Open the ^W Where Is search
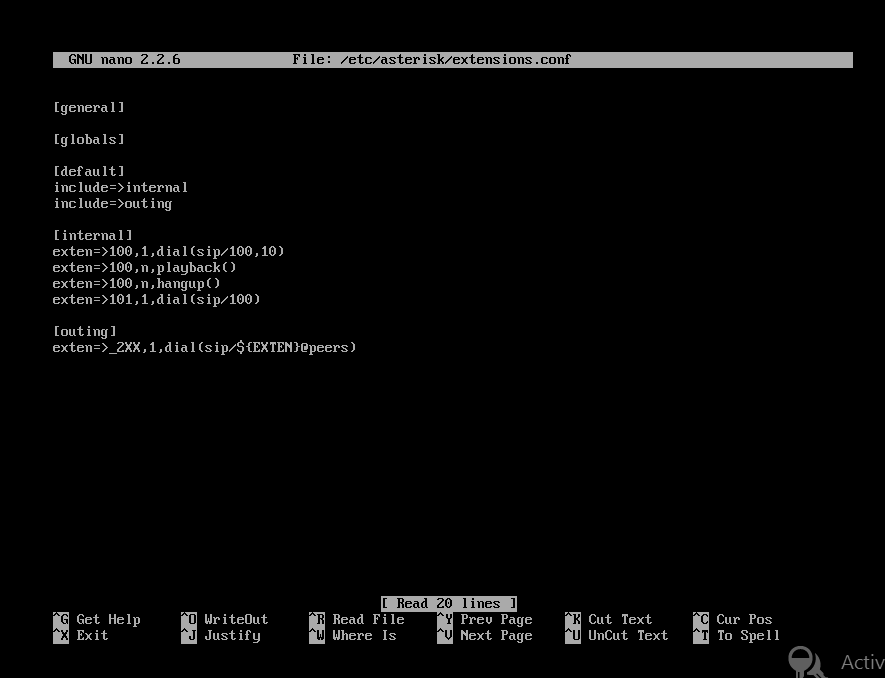The image size is (885, 678). point(352,635)
